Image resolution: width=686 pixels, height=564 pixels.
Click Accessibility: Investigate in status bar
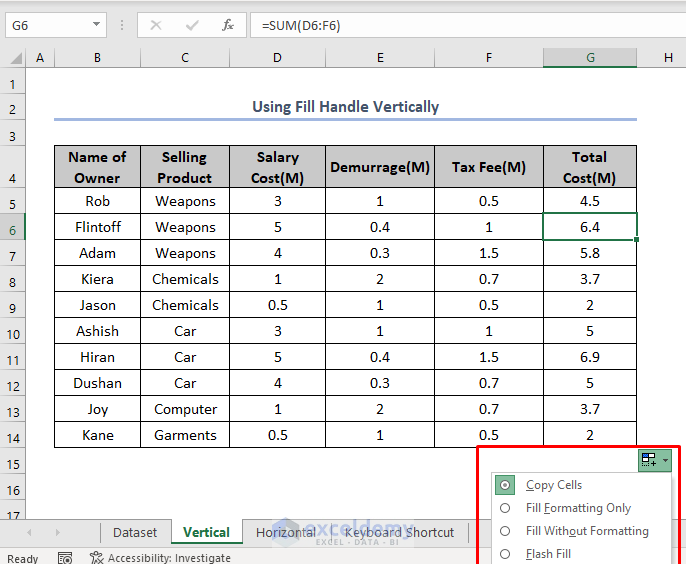[x=160, y=558]
